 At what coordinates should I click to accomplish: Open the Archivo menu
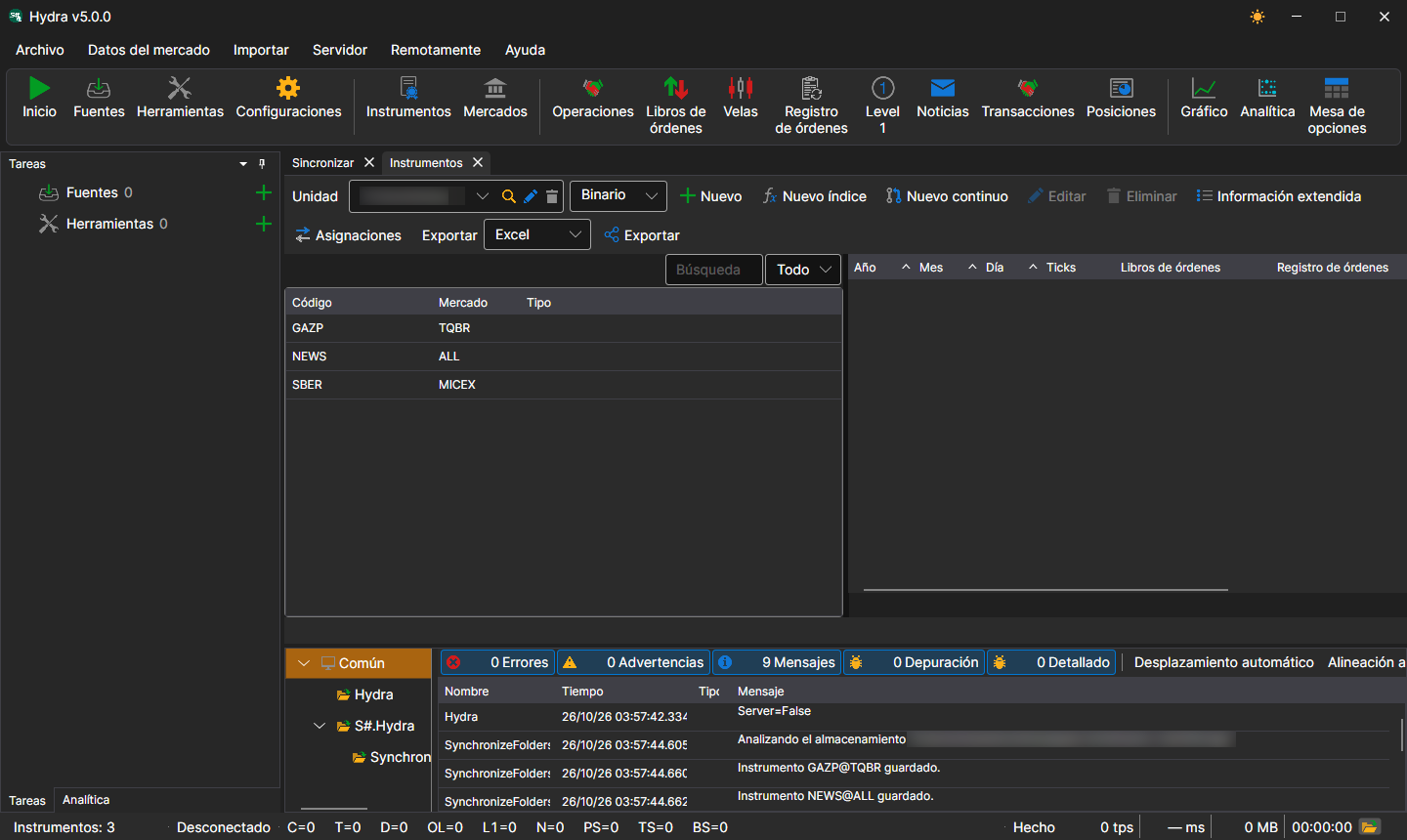[40, 50]
